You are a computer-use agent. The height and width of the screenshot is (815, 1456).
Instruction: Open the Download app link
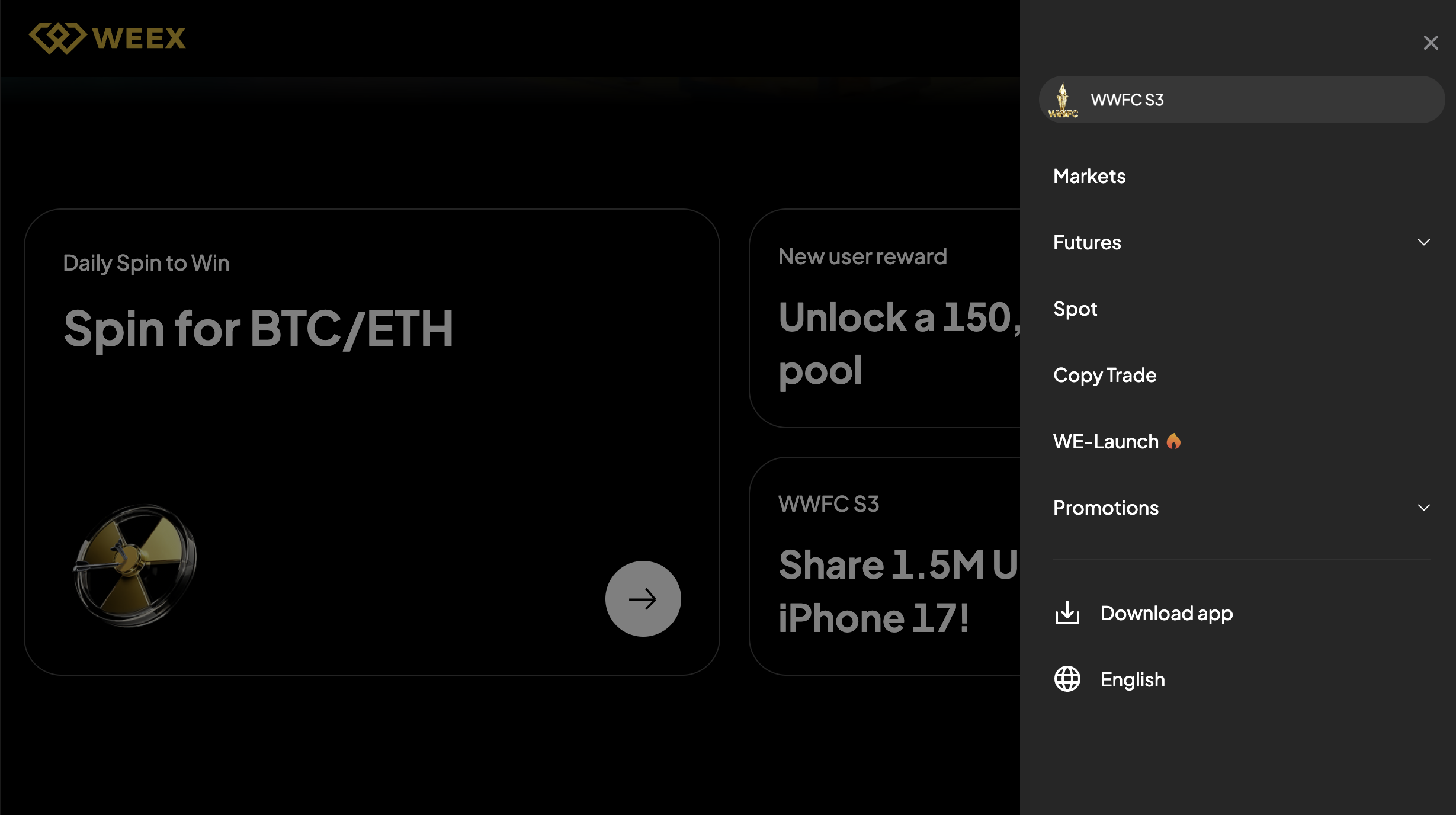tap(1166, 613)
